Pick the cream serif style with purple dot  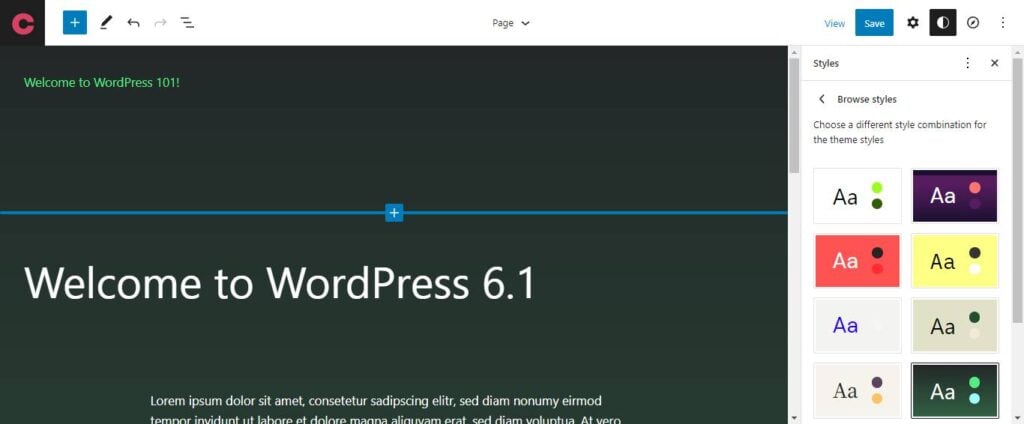click(x=857, y=391)
